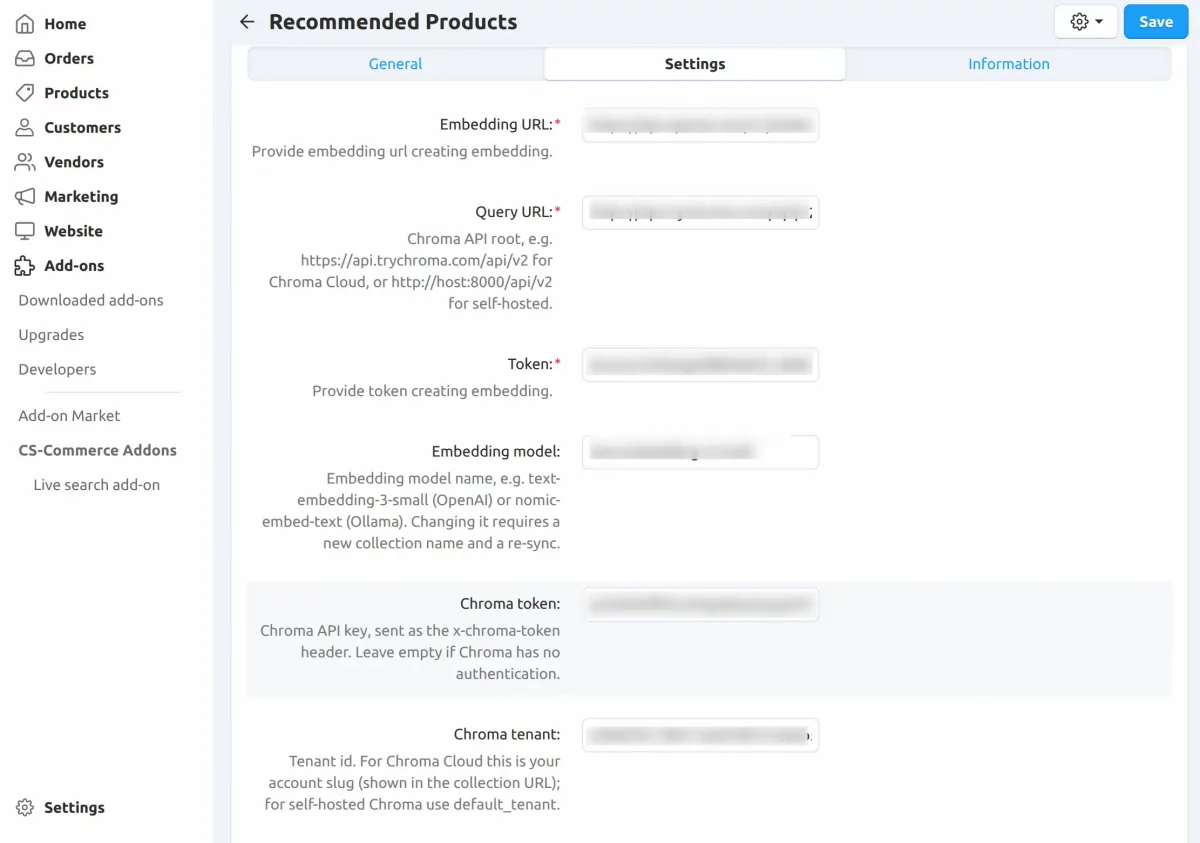
Task: Select the Settings tab
Action: pos(695,64)
